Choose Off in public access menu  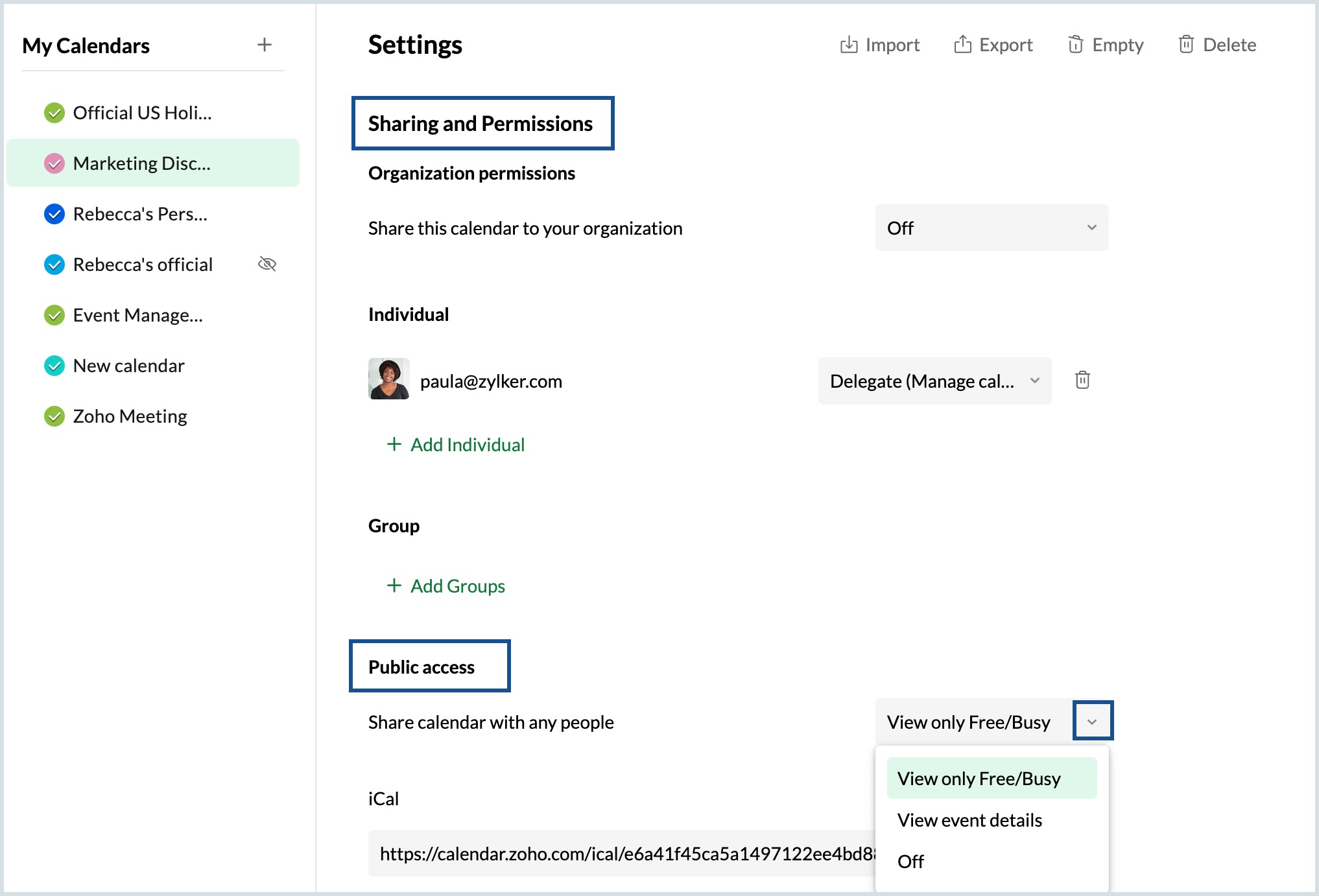click(910, 861)
